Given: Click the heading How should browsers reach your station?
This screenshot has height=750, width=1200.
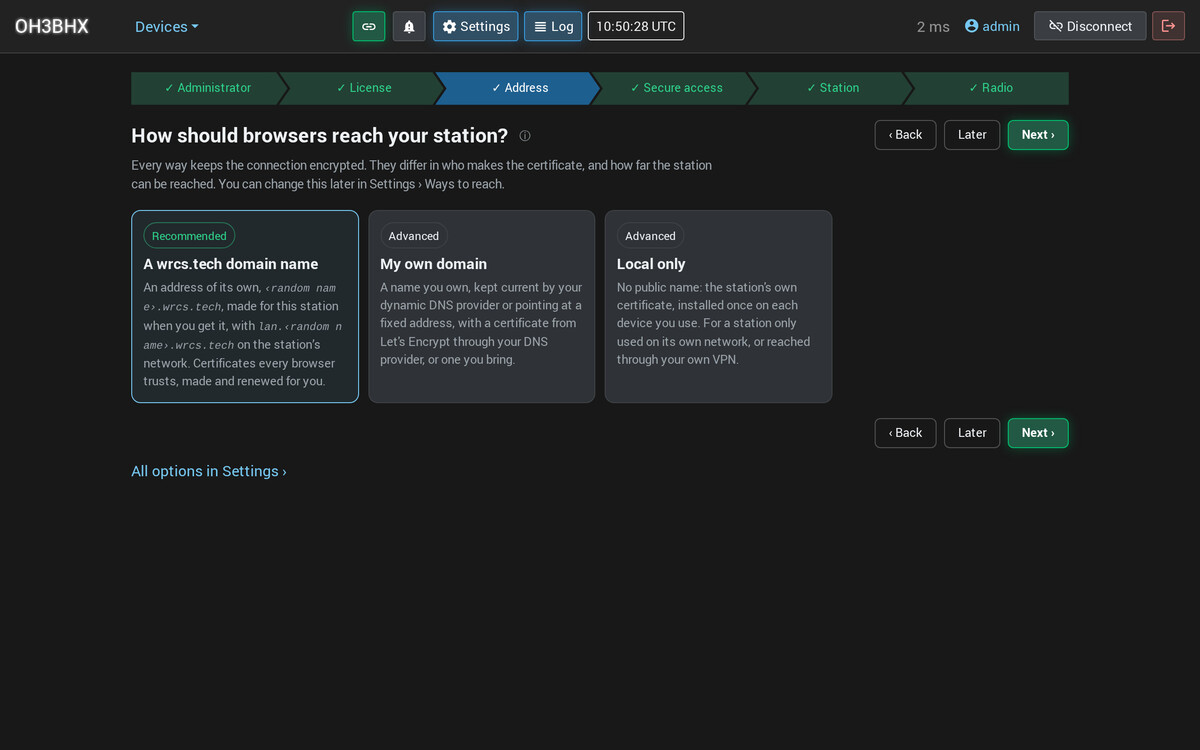Looking at the screenshot, I should (320, 136).
